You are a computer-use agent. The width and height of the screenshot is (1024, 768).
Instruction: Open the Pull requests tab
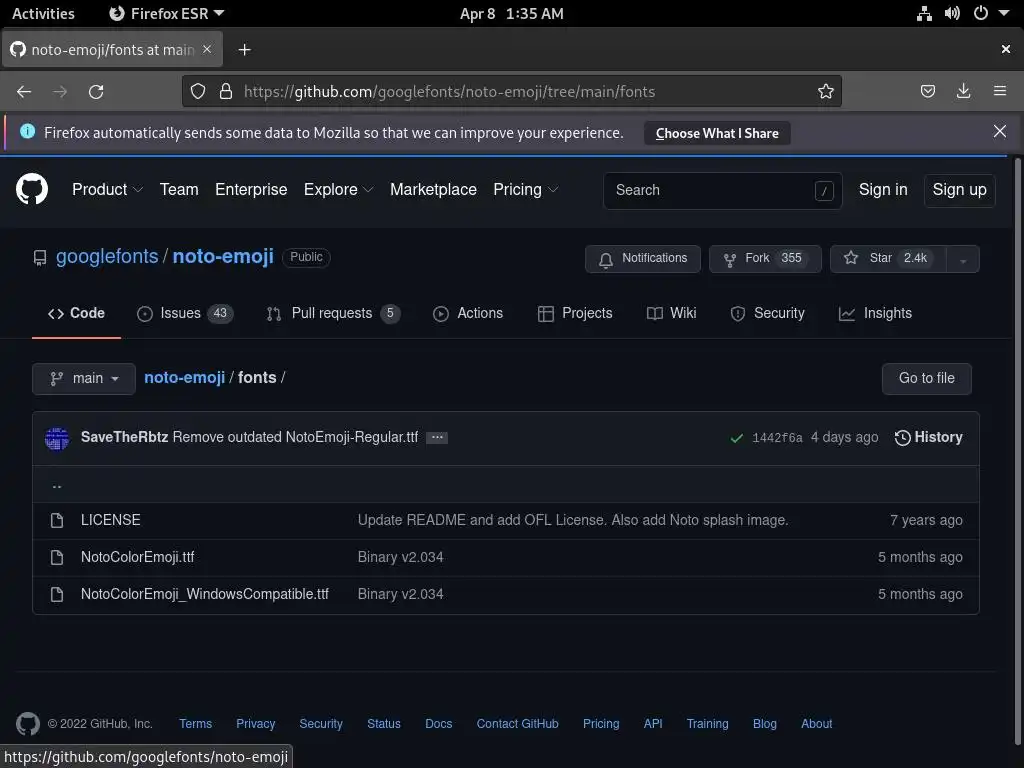333,313
